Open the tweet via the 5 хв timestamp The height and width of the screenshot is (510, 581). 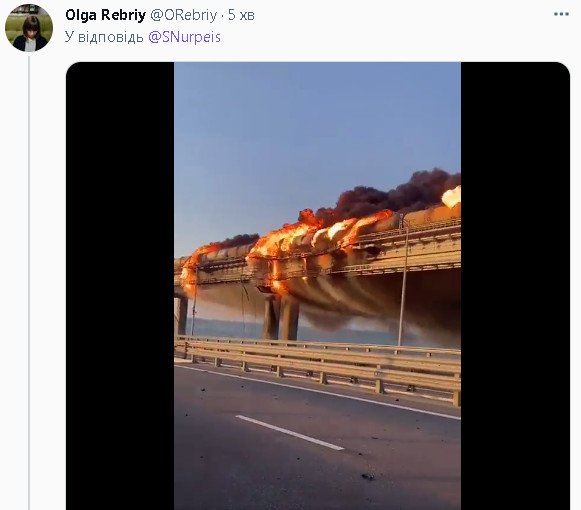[241, 15]
